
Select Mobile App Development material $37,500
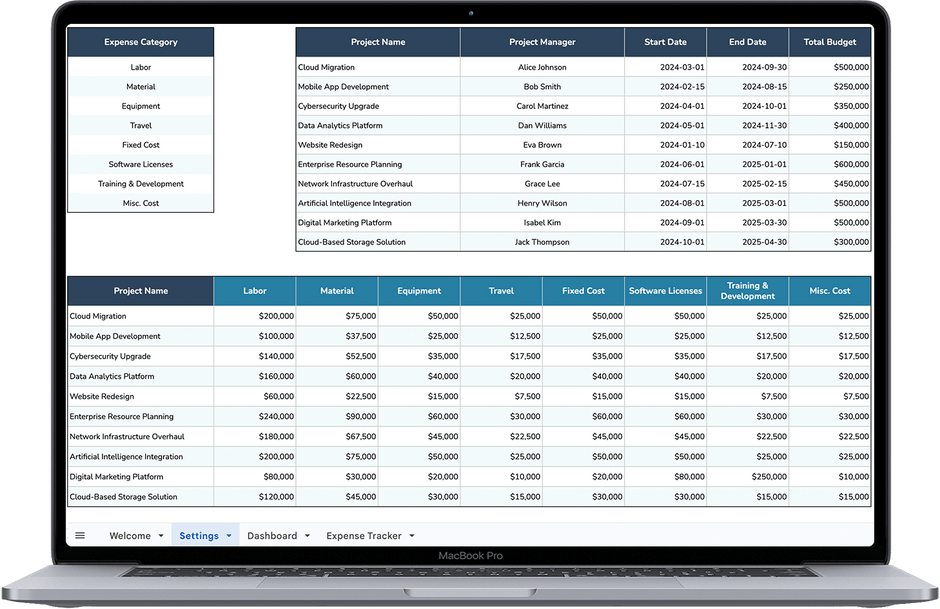[337, 336]
